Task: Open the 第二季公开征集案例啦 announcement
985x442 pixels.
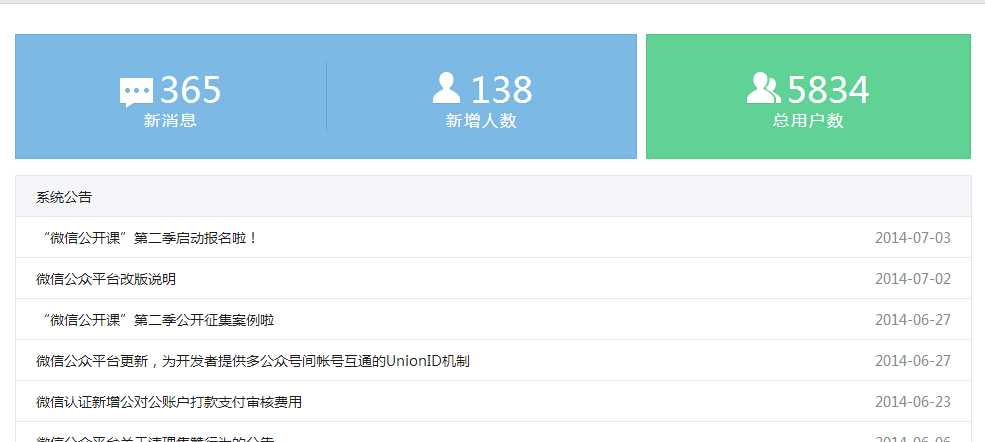Action: (x=155, y=320)
